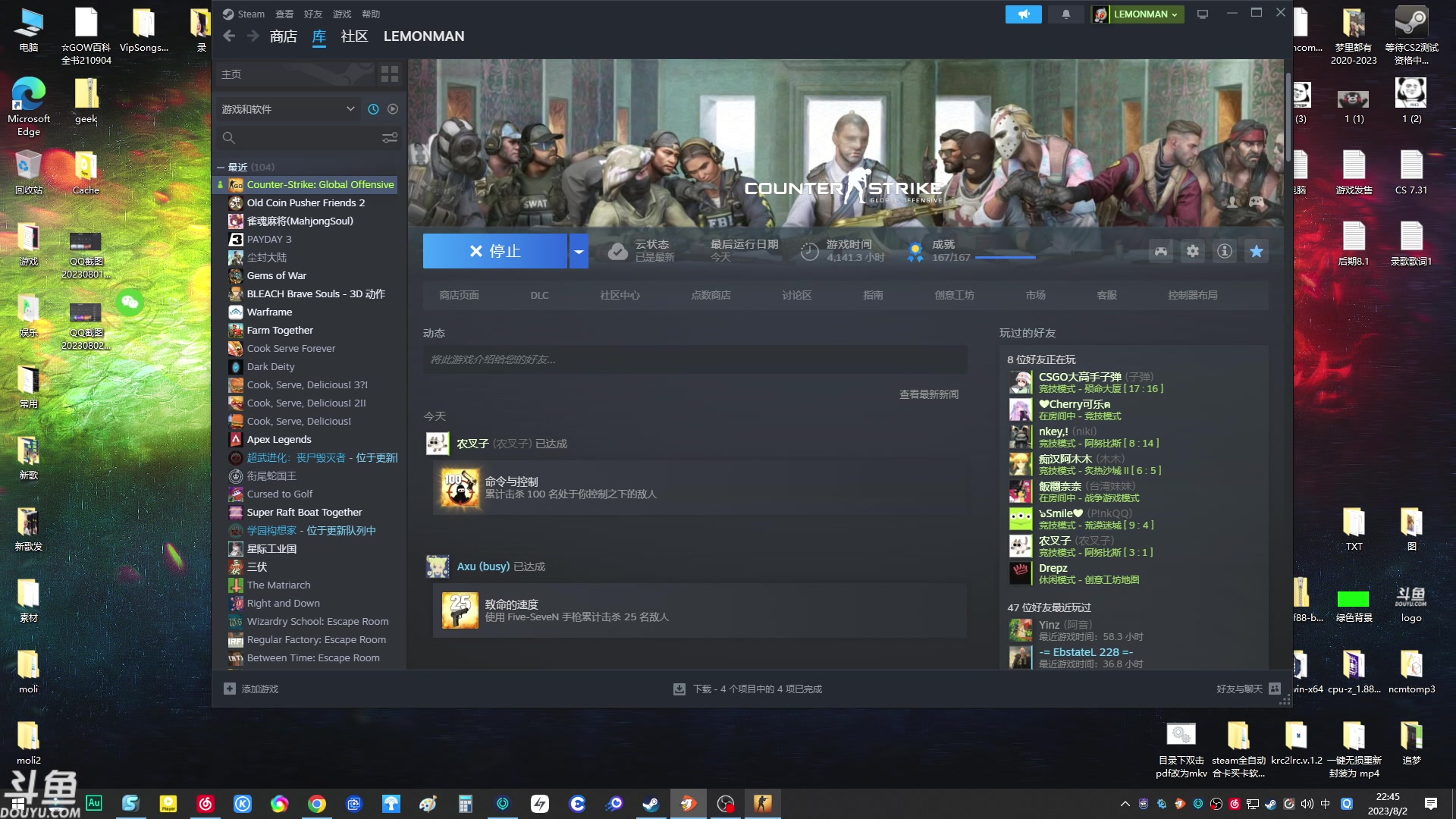Open the game settings gear icon
This screenshot has height=819, width=1456.
(x=1193, y=251)
